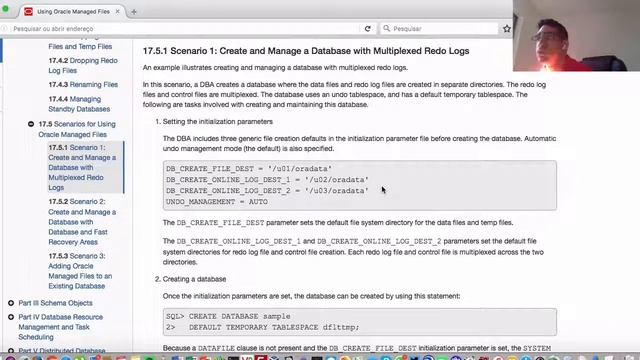Click DEFAULT TEMPORARY TABLESPACE dflttmp line

point(262,327)
